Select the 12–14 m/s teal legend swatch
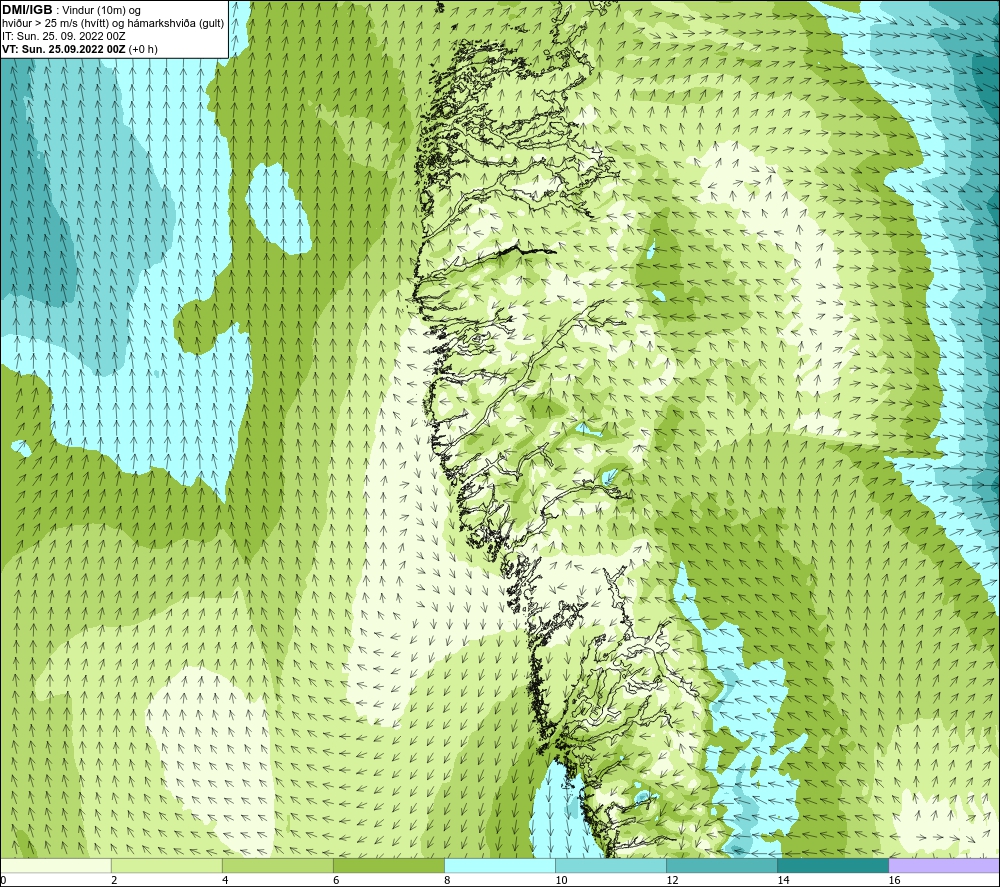Image resolution: width=1000 pixels, height=887 pixels. tap(722, 865)
